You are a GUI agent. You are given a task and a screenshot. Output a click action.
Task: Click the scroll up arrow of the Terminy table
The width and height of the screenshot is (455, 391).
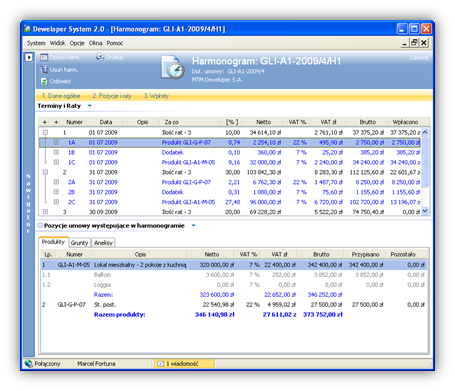425,132
